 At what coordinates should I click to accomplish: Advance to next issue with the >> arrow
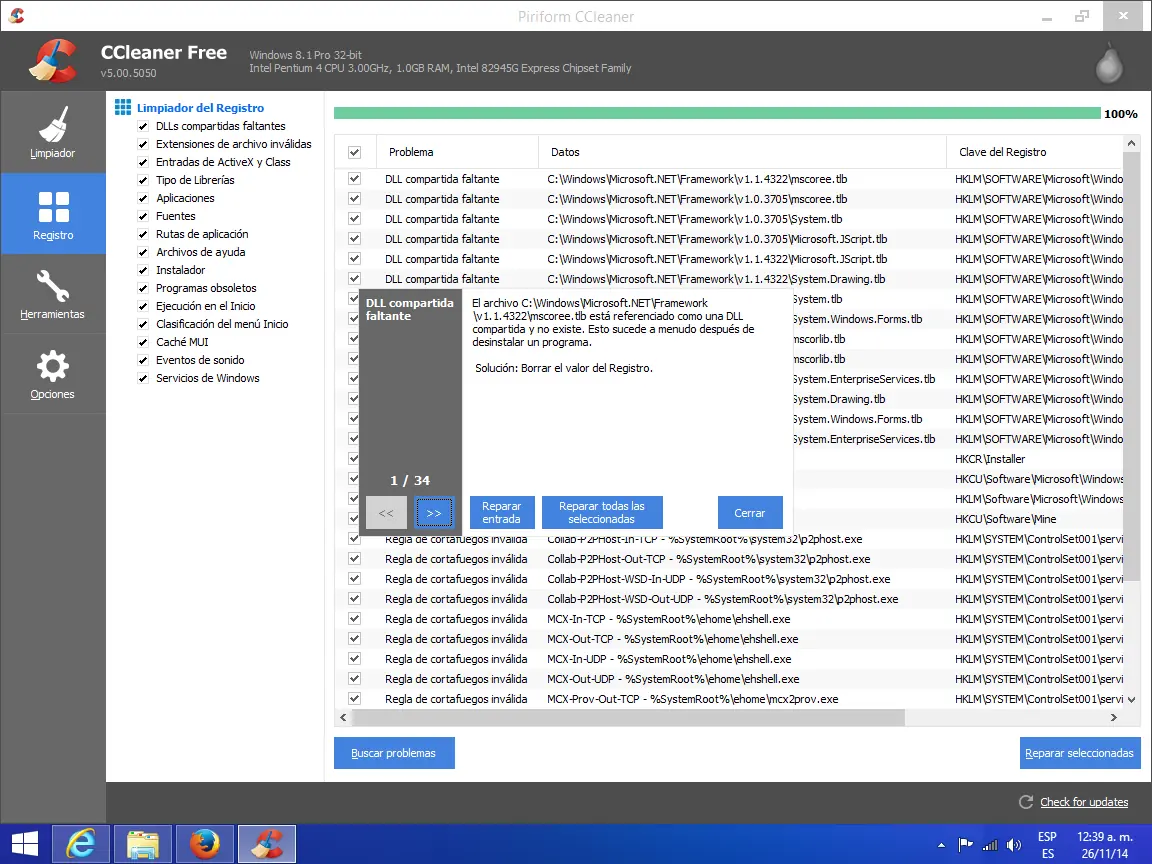tap(434, 512)
